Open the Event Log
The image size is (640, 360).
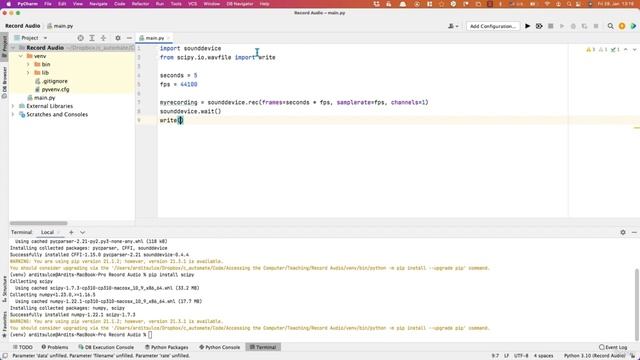click(x=613, y=347)
